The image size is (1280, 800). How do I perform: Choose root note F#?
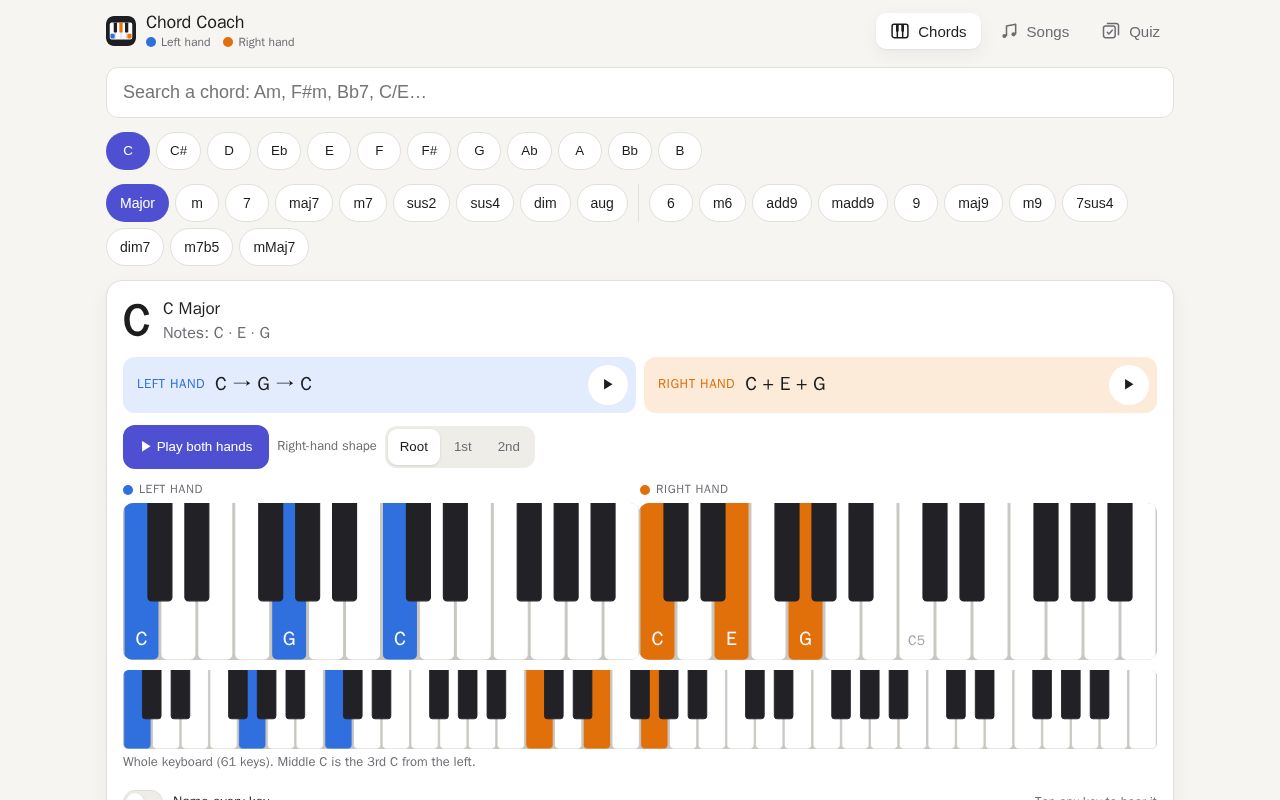pyautogui.click(x=429, y=151)
